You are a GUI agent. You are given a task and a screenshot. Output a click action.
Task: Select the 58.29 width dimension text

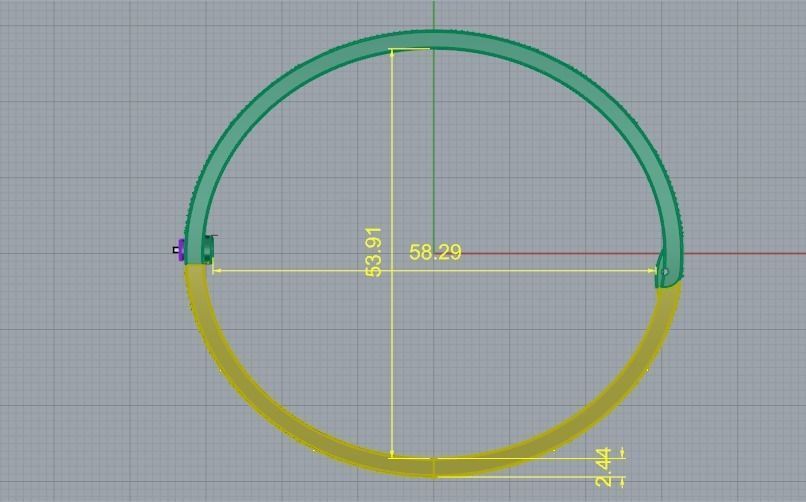pos(435,252)
